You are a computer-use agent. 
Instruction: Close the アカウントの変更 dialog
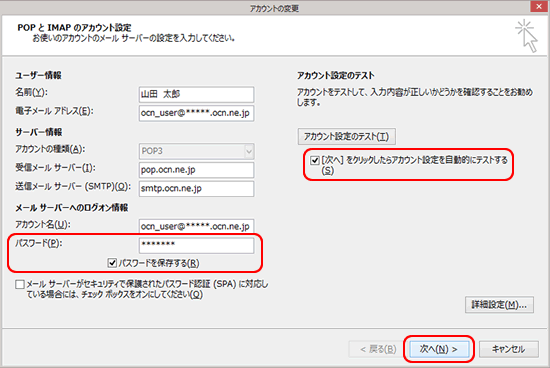point(539,6)
